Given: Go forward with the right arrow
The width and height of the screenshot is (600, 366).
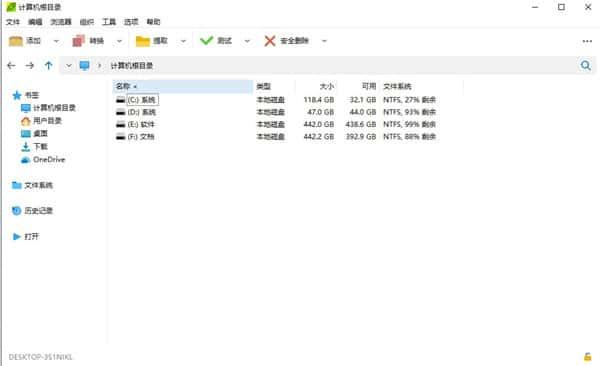Looking at the screenshot, I should coord(30,65).
